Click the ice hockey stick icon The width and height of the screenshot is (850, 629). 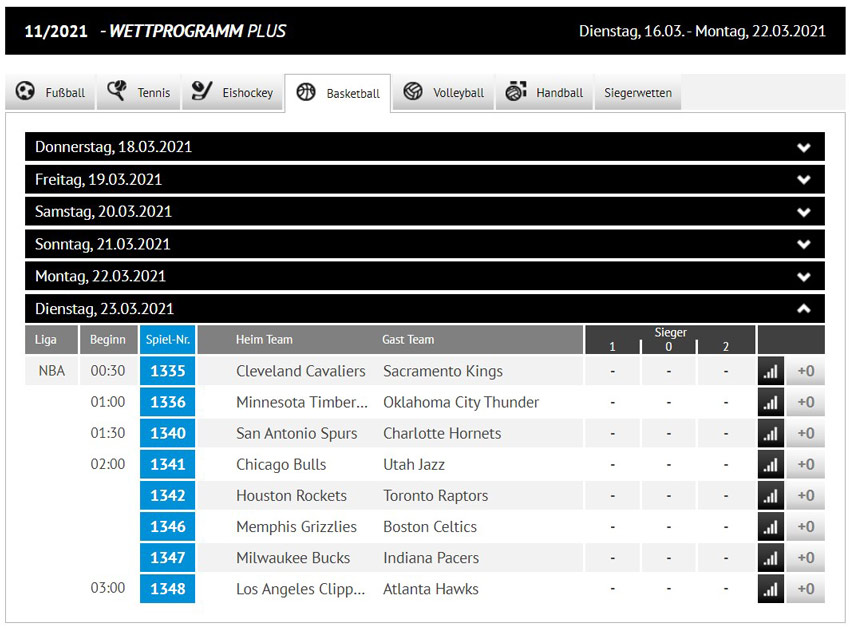click(202, 91)
